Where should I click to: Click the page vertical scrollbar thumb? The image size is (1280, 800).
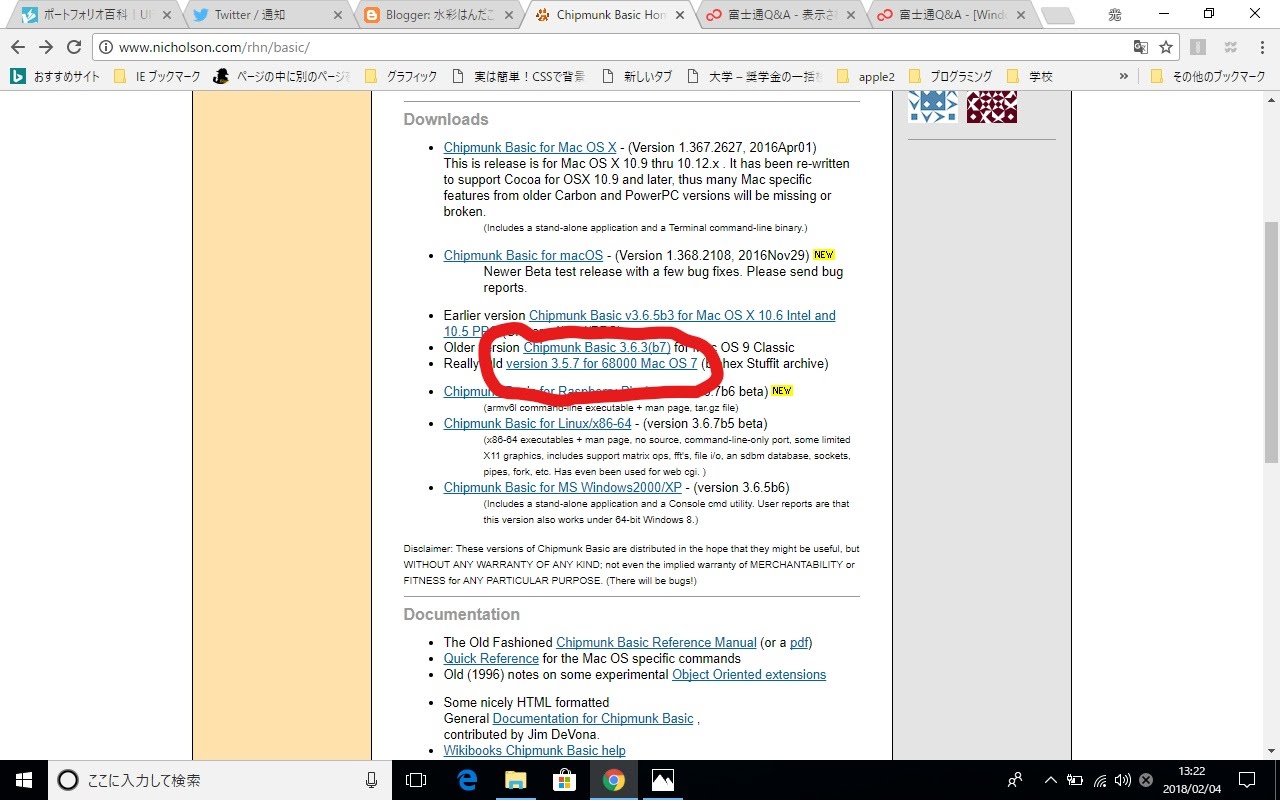pos(1271,342)
